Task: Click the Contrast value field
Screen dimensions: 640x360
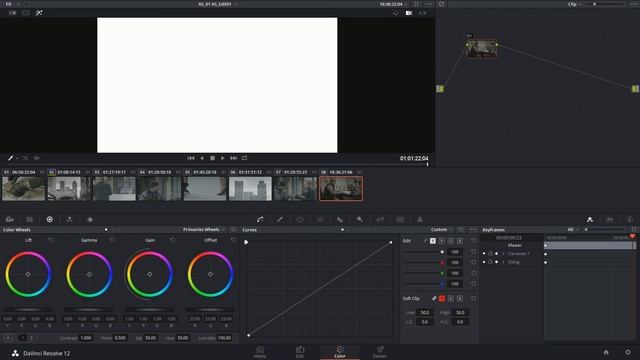Action: (x=86, y=338)
